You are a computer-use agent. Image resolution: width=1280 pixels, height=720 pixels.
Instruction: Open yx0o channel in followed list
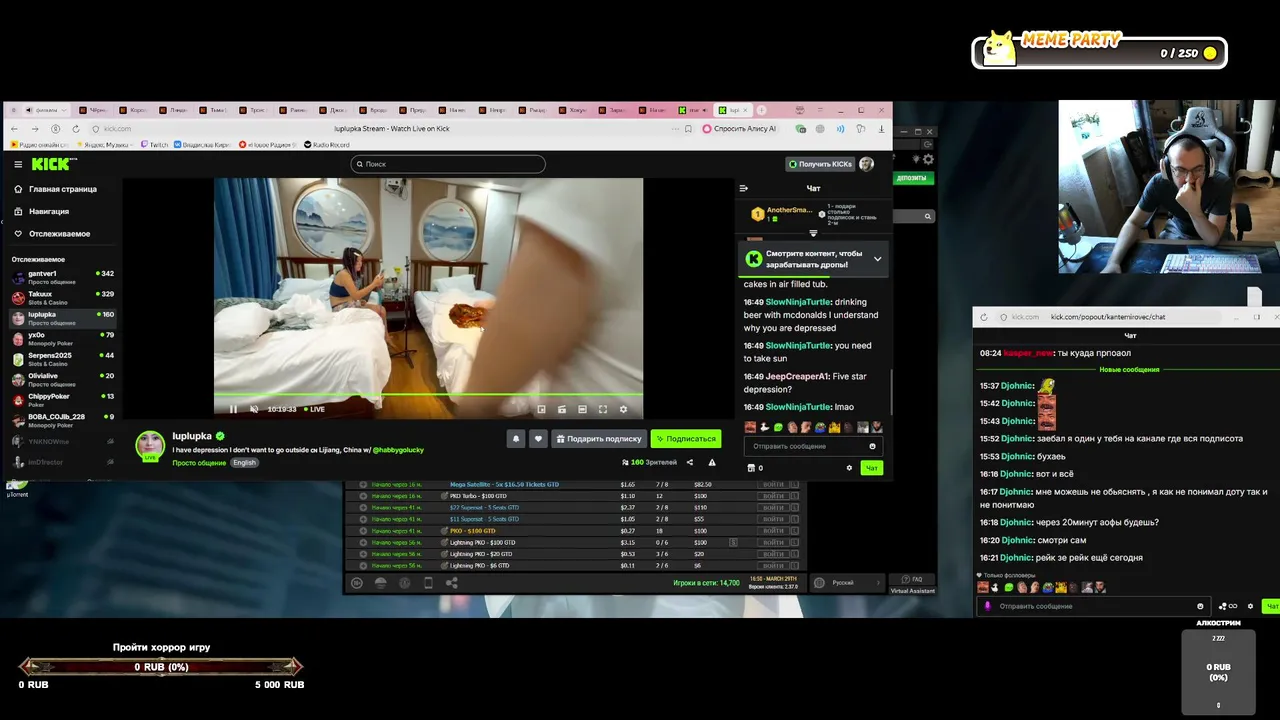pos(62,339)
